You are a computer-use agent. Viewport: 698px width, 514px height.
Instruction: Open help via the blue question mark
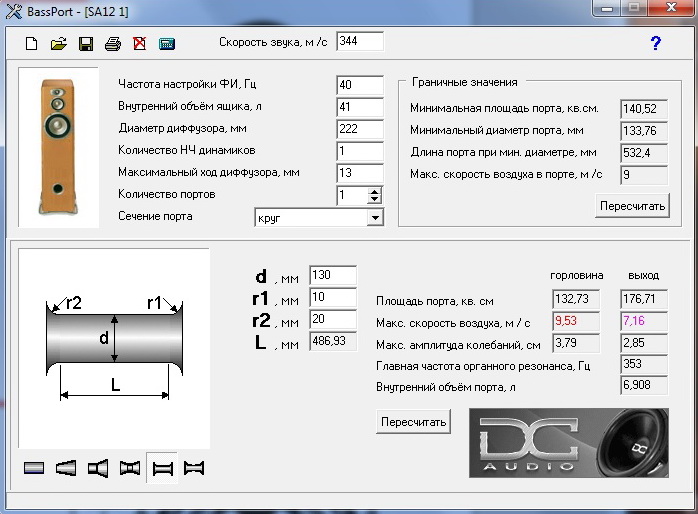pos(656,43)
